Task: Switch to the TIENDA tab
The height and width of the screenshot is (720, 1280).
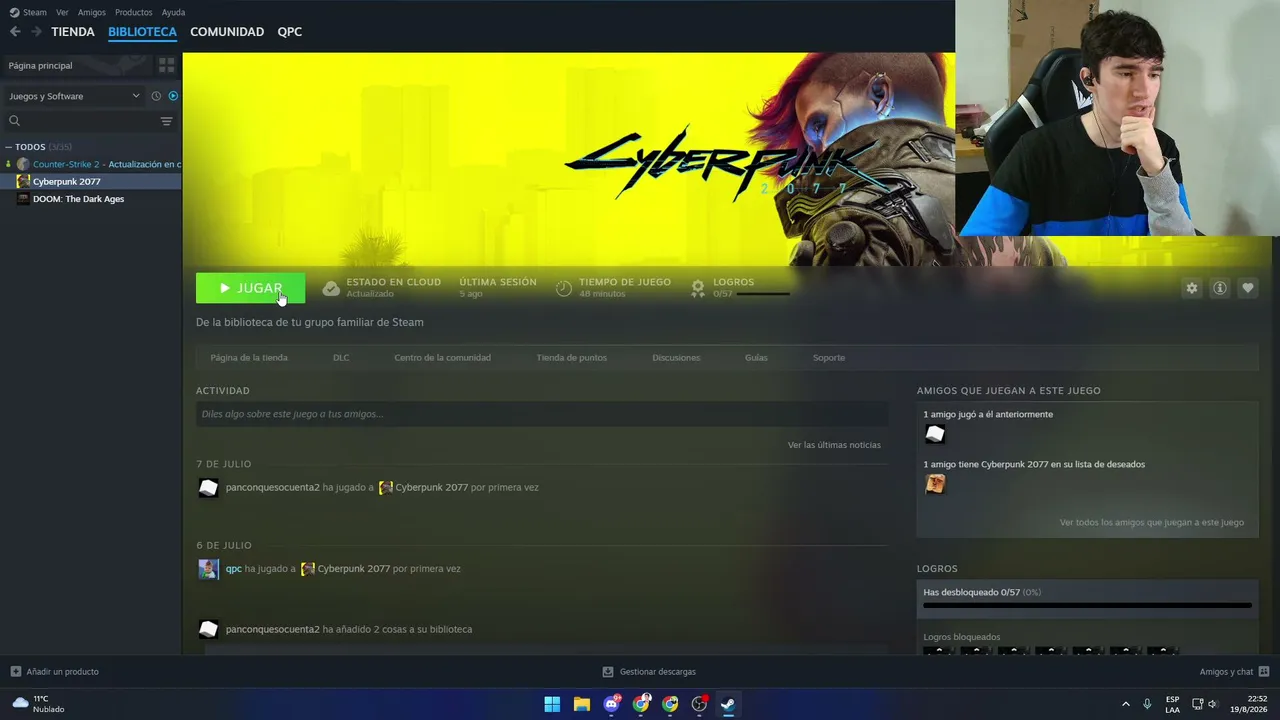Action: tap(73, 32)
